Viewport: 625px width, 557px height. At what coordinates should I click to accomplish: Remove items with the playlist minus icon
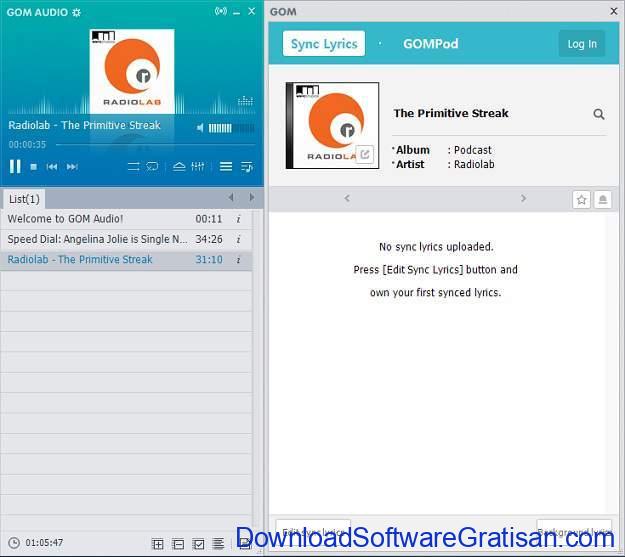click(178, 544)
